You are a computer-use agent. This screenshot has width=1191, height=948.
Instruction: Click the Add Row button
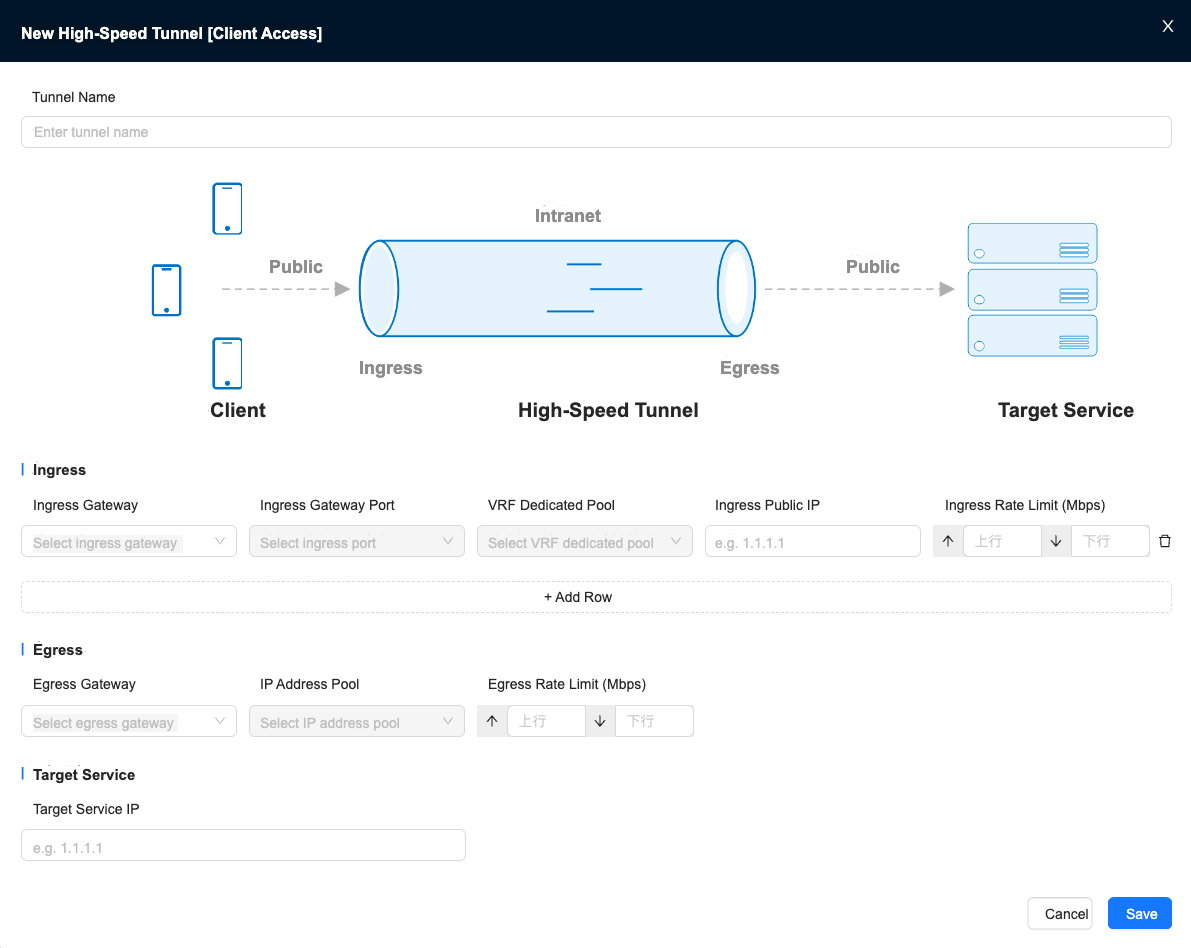(x=596, y=597)
